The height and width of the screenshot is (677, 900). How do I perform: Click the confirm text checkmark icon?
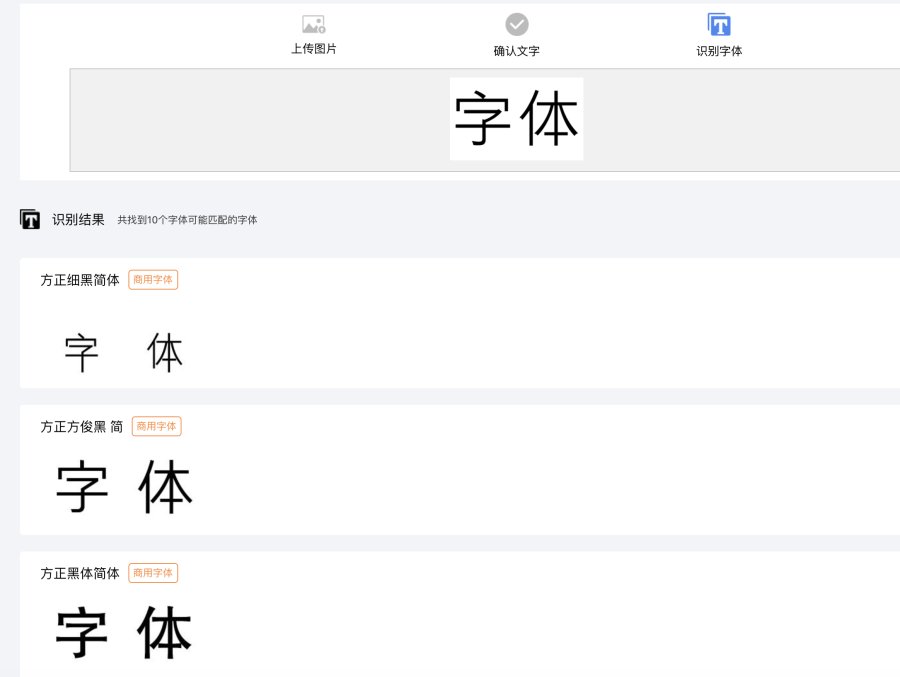click(517, 24)
